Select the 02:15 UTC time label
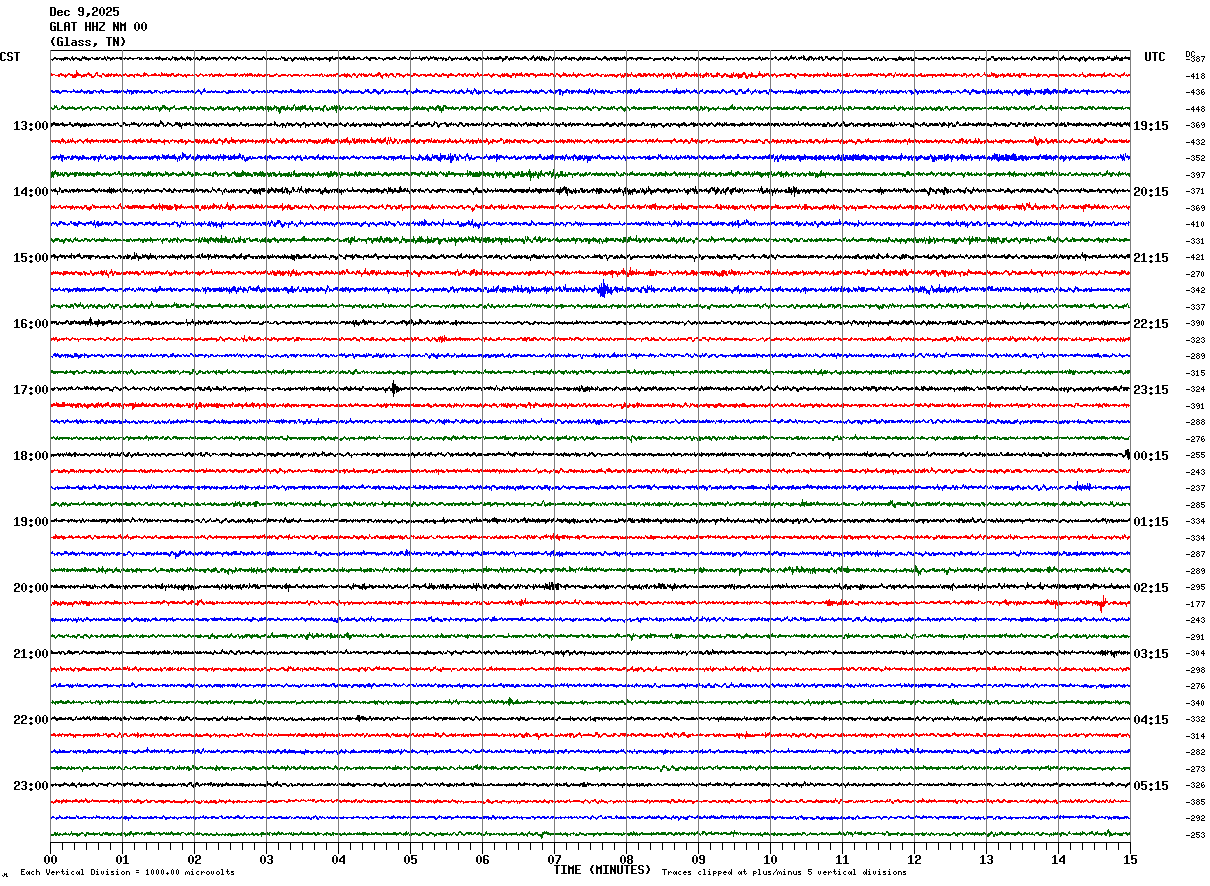 pyautogui.click(x=1150, y=588)
